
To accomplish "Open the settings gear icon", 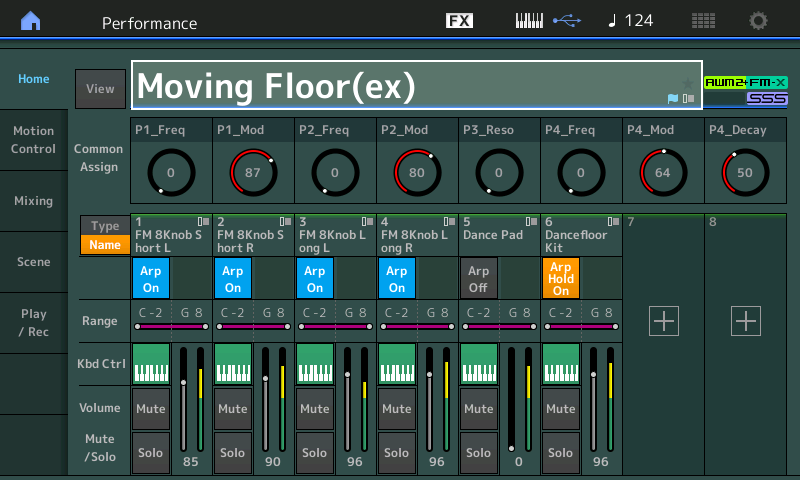I will coord(759,21).
